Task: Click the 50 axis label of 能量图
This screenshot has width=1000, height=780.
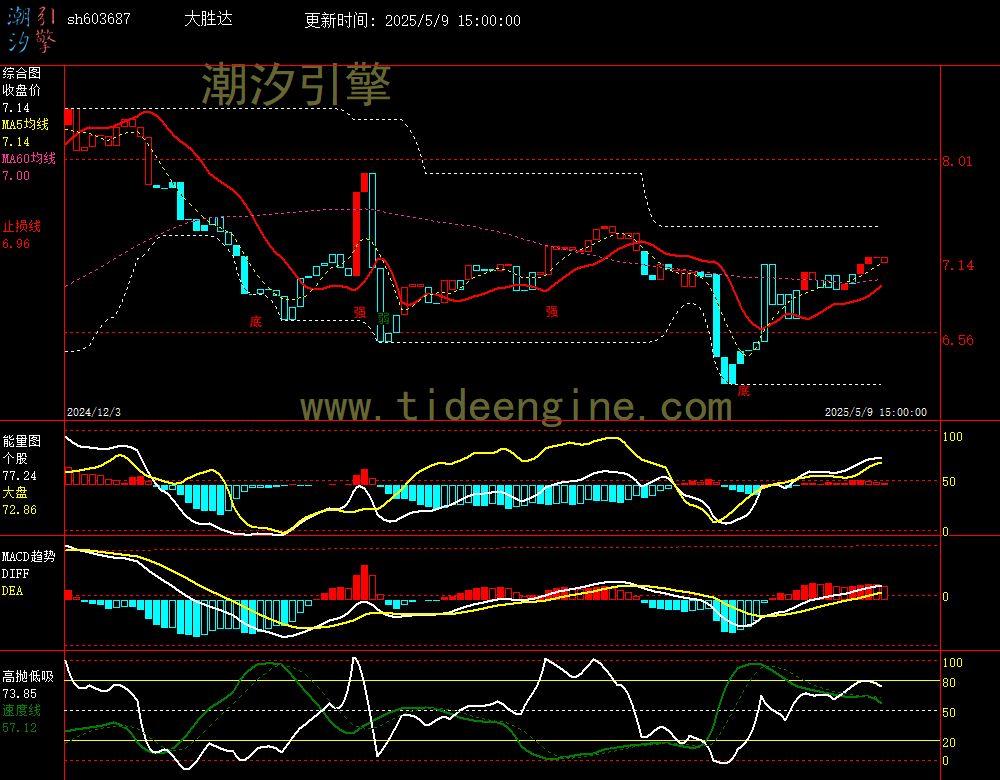Action: click(949, 482)
